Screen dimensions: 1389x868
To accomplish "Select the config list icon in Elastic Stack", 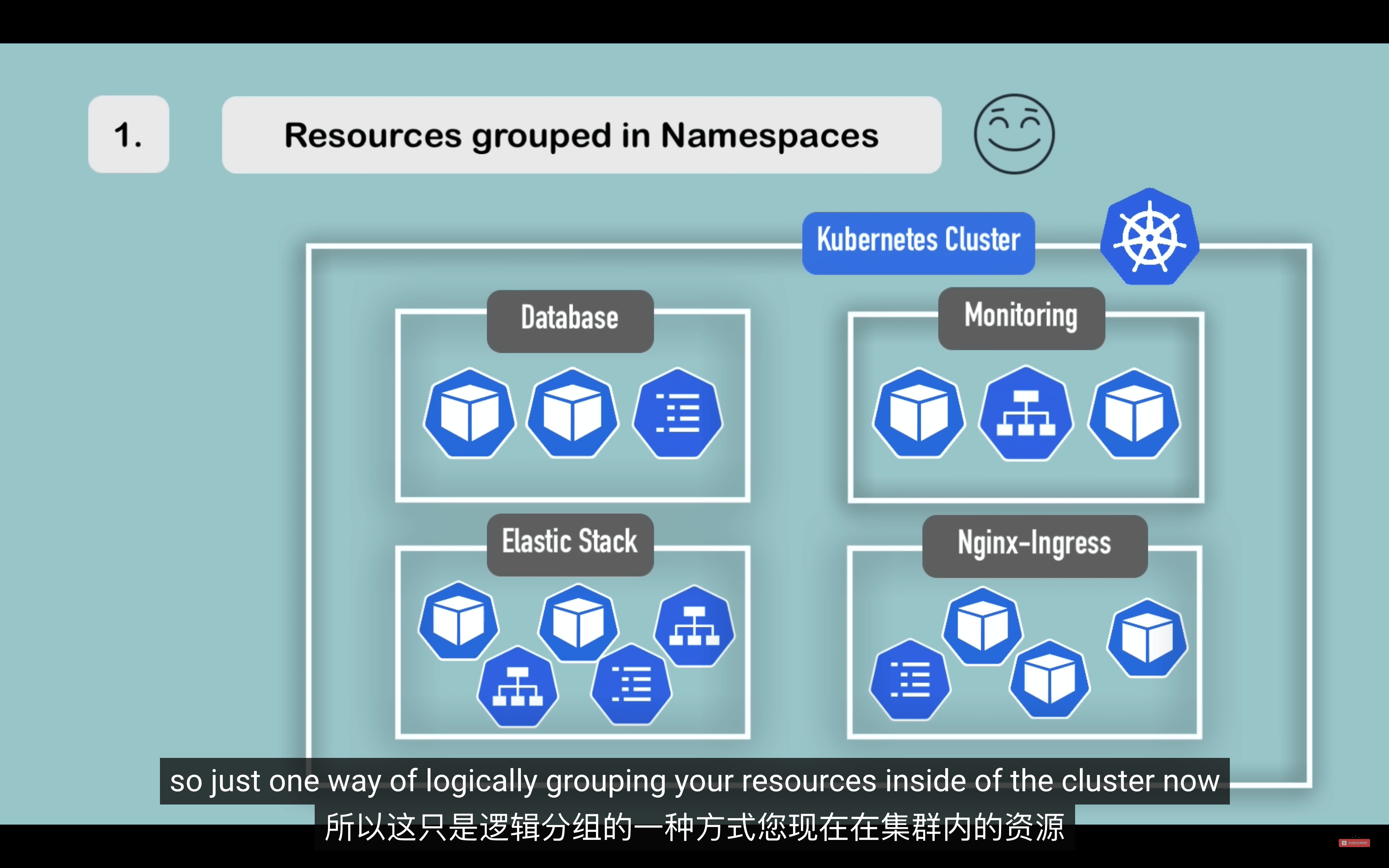I will pos(631,684).
